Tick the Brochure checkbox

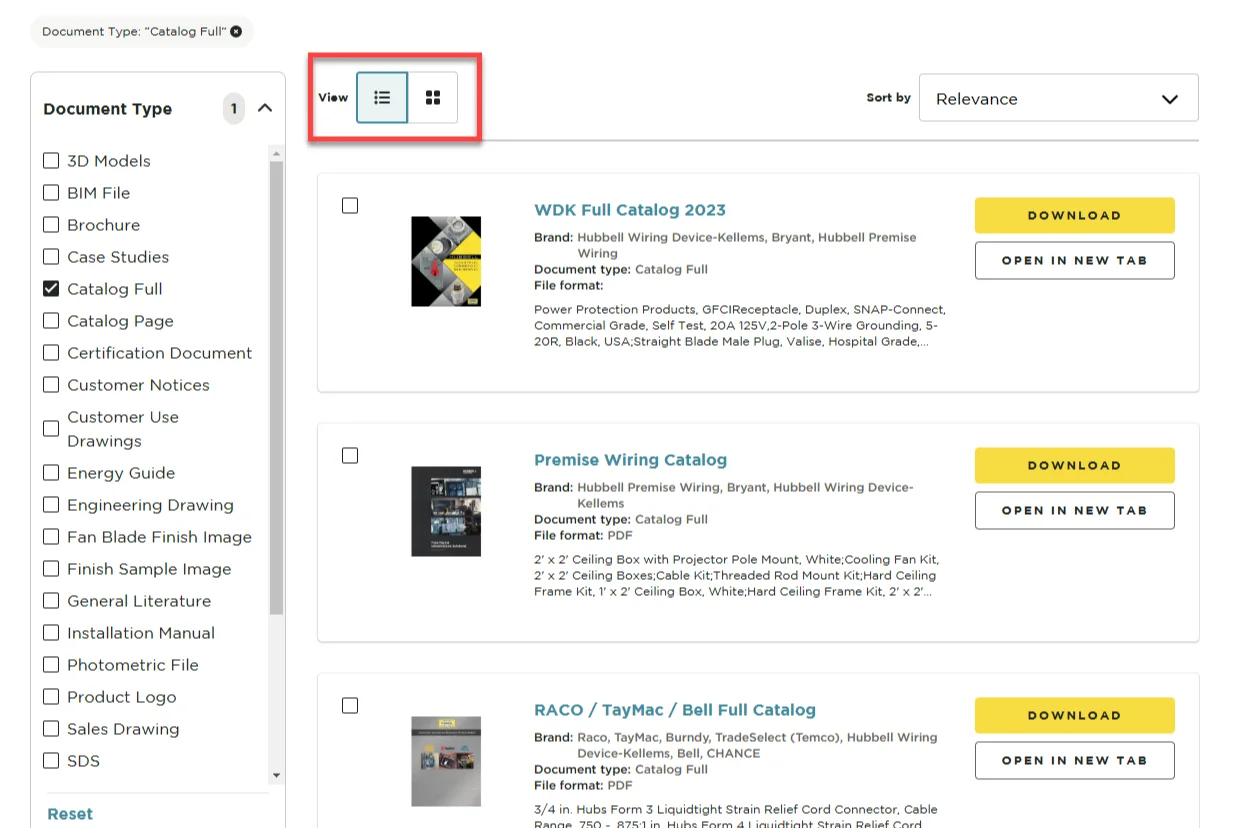click(51, 225)
